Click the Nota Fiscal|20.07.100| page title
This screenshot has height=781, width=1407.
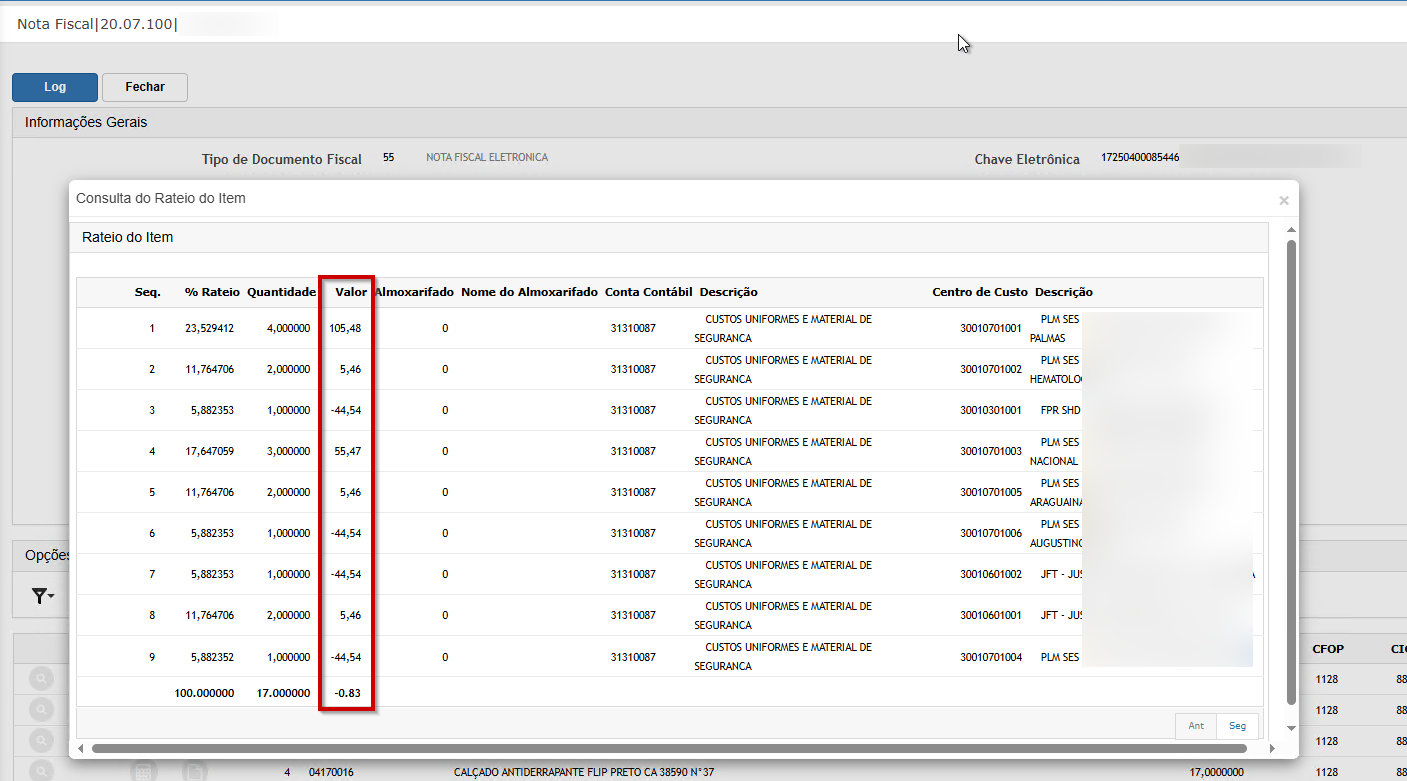[x=97, y=22]
